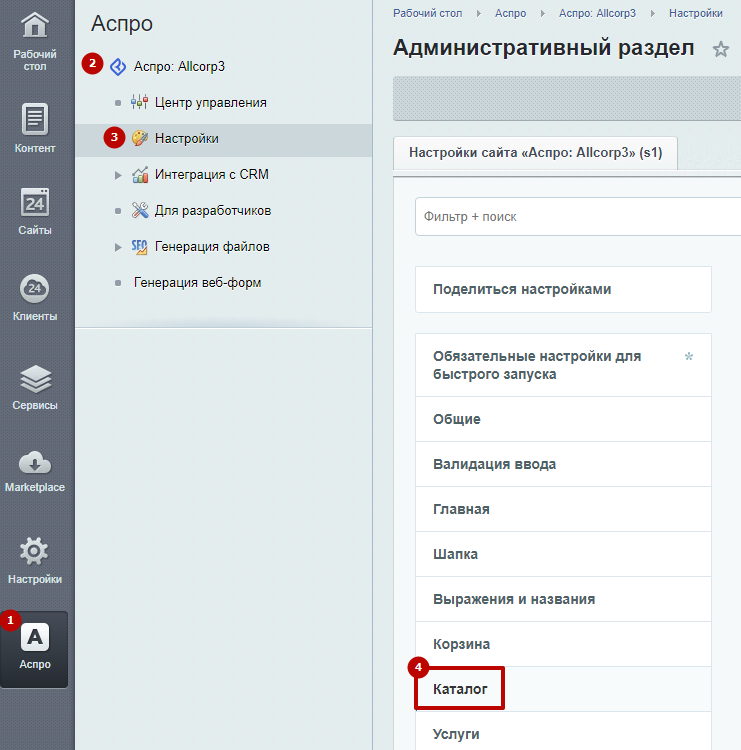Expand the Интеграция с CRM tree node
The image size is (741, 750).
pyautogui.click(x=118, y=175)
